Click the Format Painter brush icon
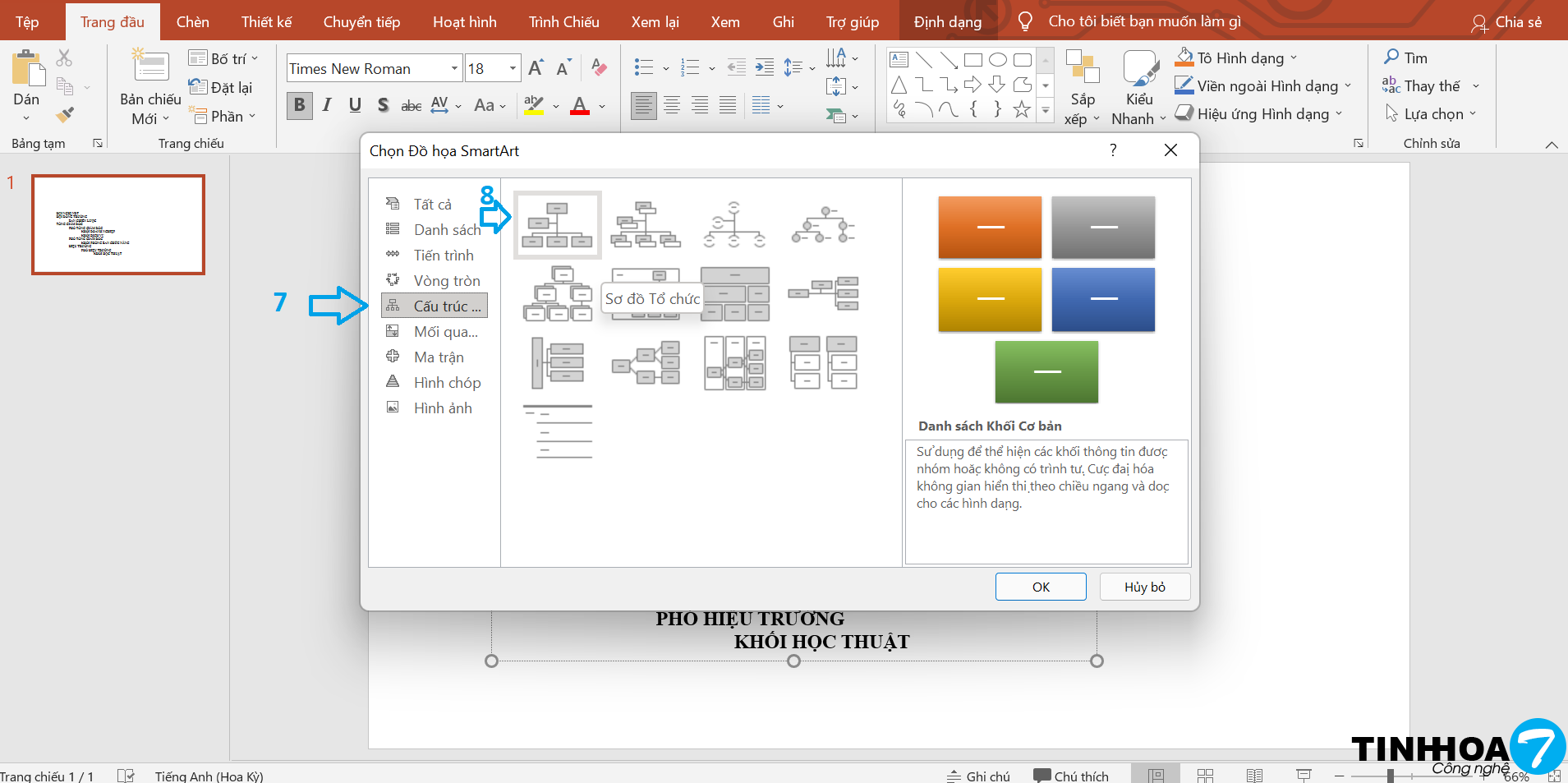This screenshot has height=783, width=1568. coord(65,115)
